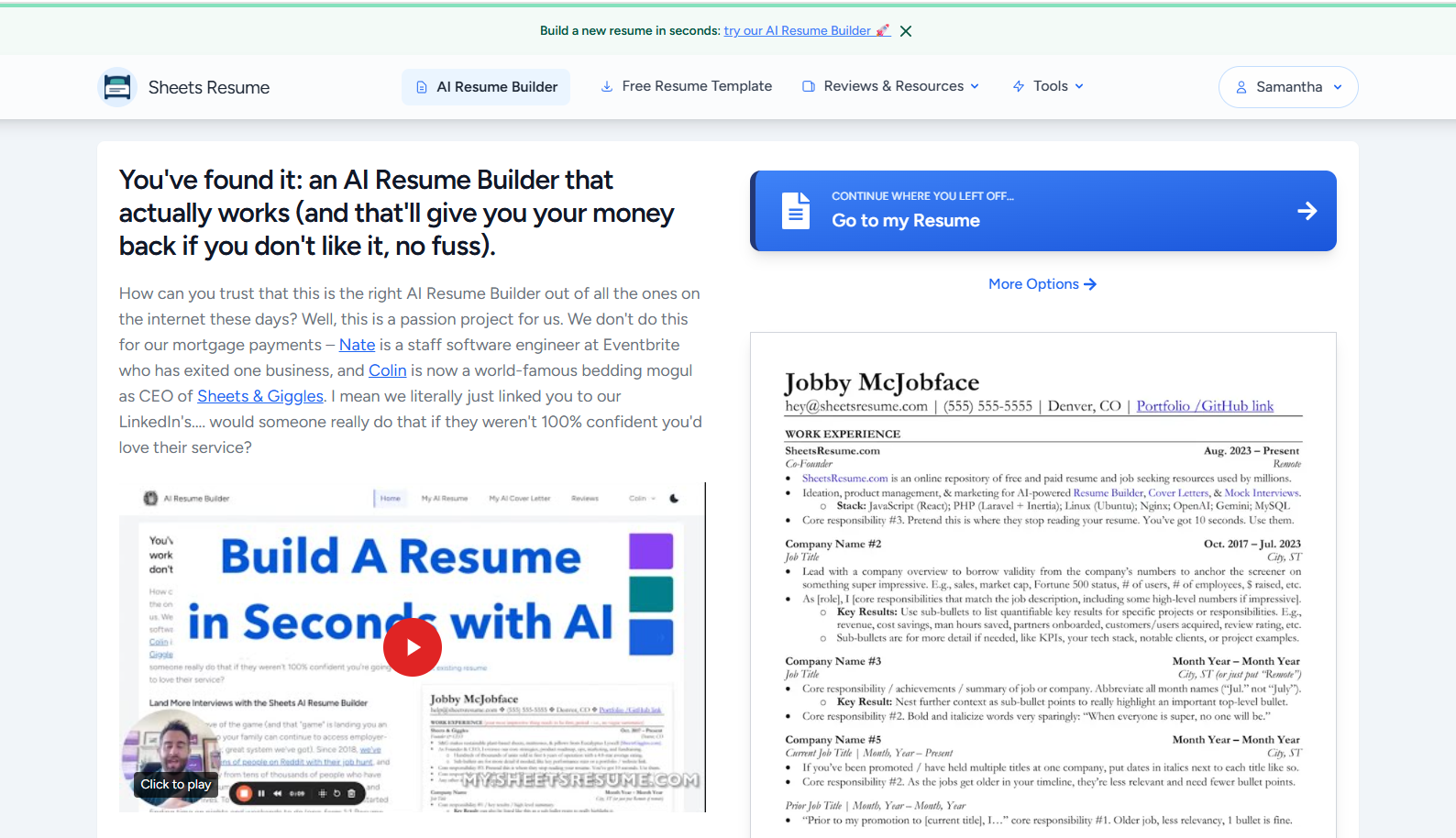Click the presenter face thumbnail in the video
This screenshot has height=838, width=1456.
(171, 757)
